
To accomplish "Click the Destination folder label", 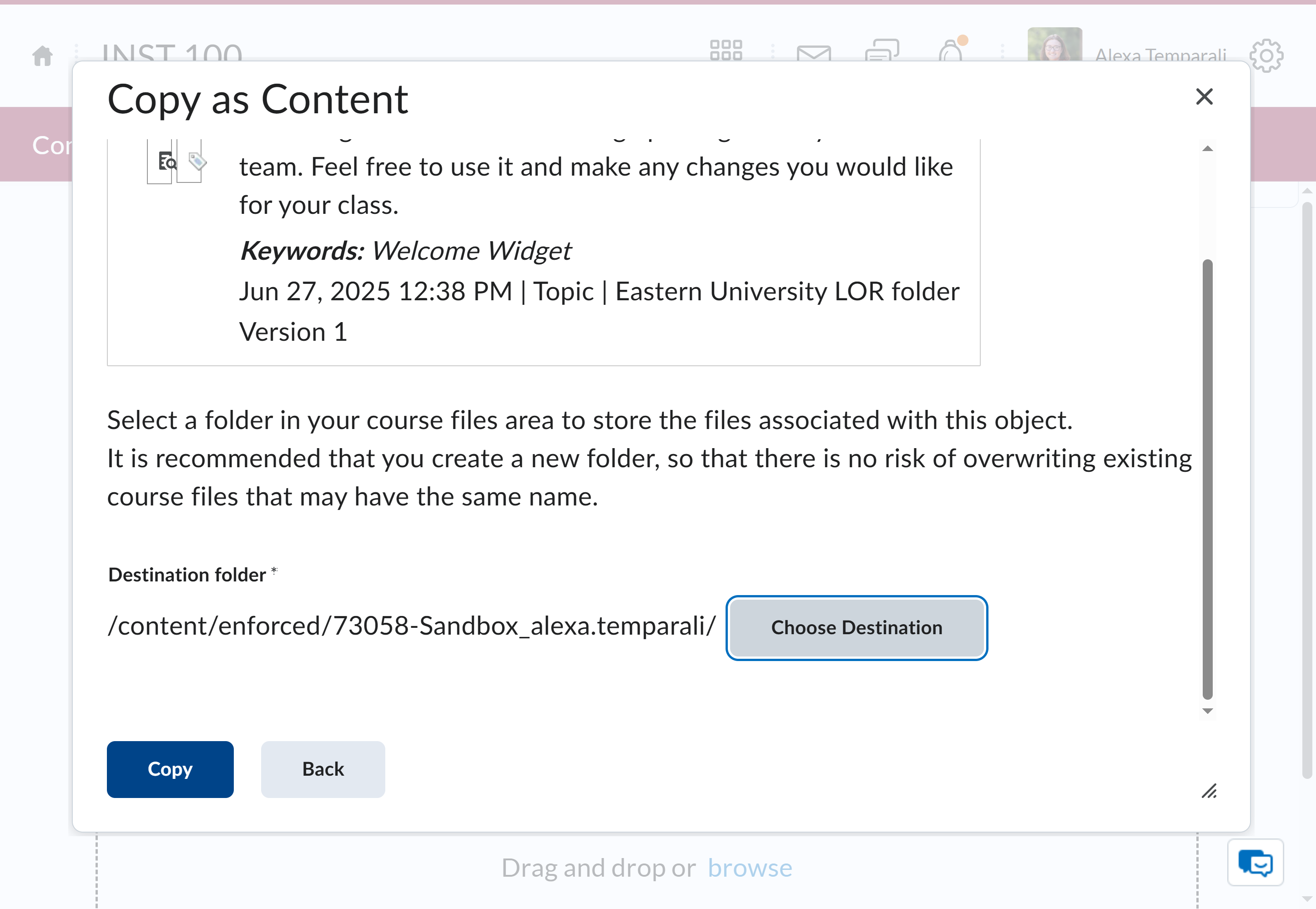I will click(x=187, y=575).
